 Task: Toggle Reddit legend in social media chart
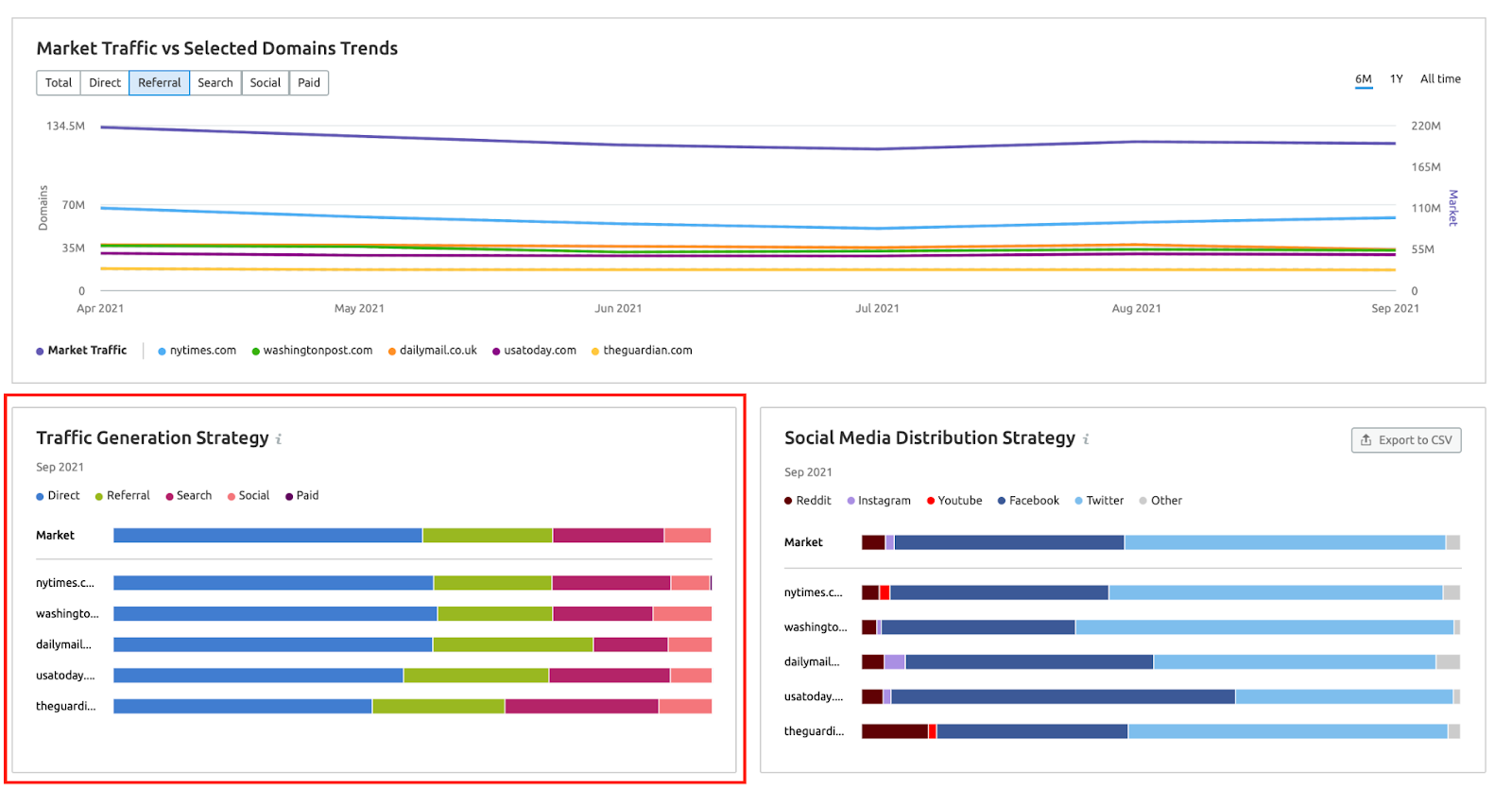tap(807, 501)
